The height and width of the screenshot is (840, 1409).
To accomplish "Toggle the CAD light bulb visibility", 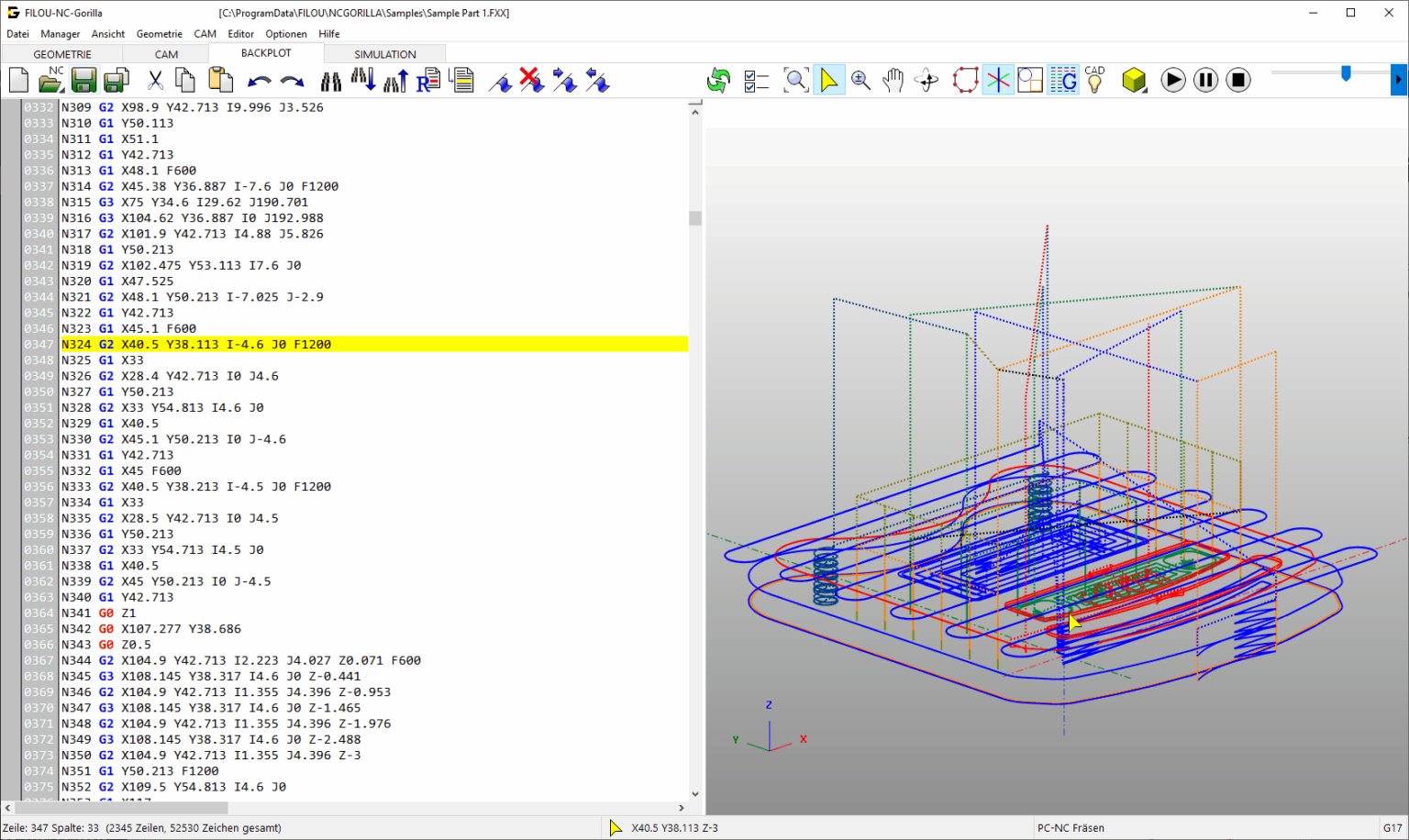I will [x=1094, y=81].
